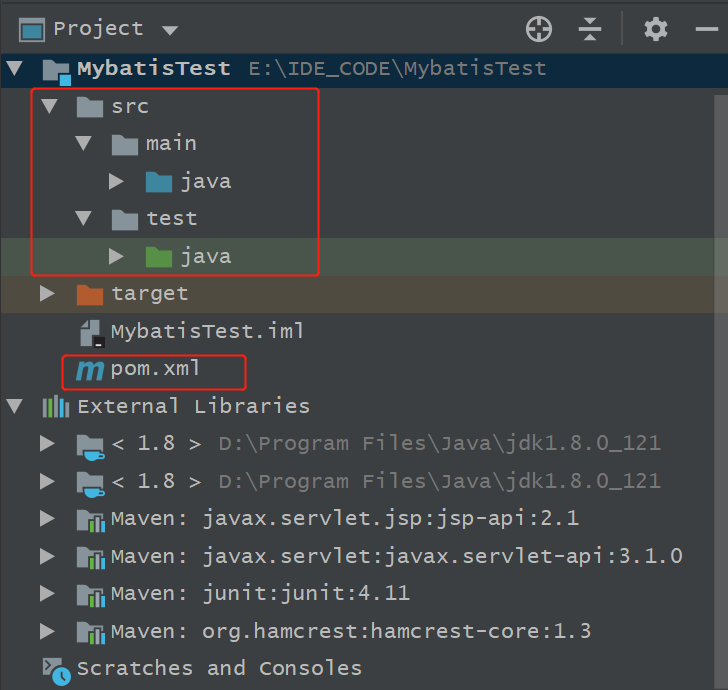This screenshot has height=690, width=728.
Task: Click the Maven m icon for pom.xml
Action: click(x=90, y=370)
